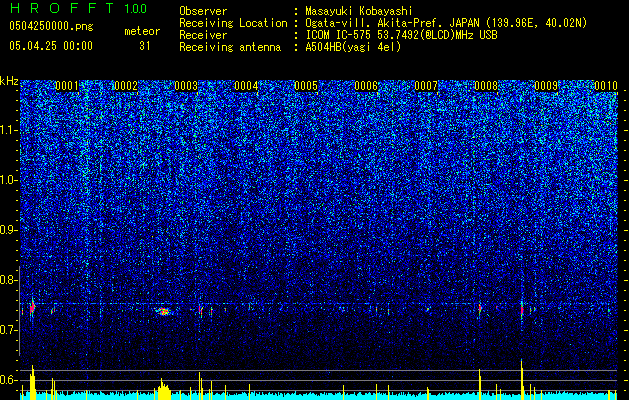Click the "meteor" count label
The image size is (629, 400).
[142, 31]
